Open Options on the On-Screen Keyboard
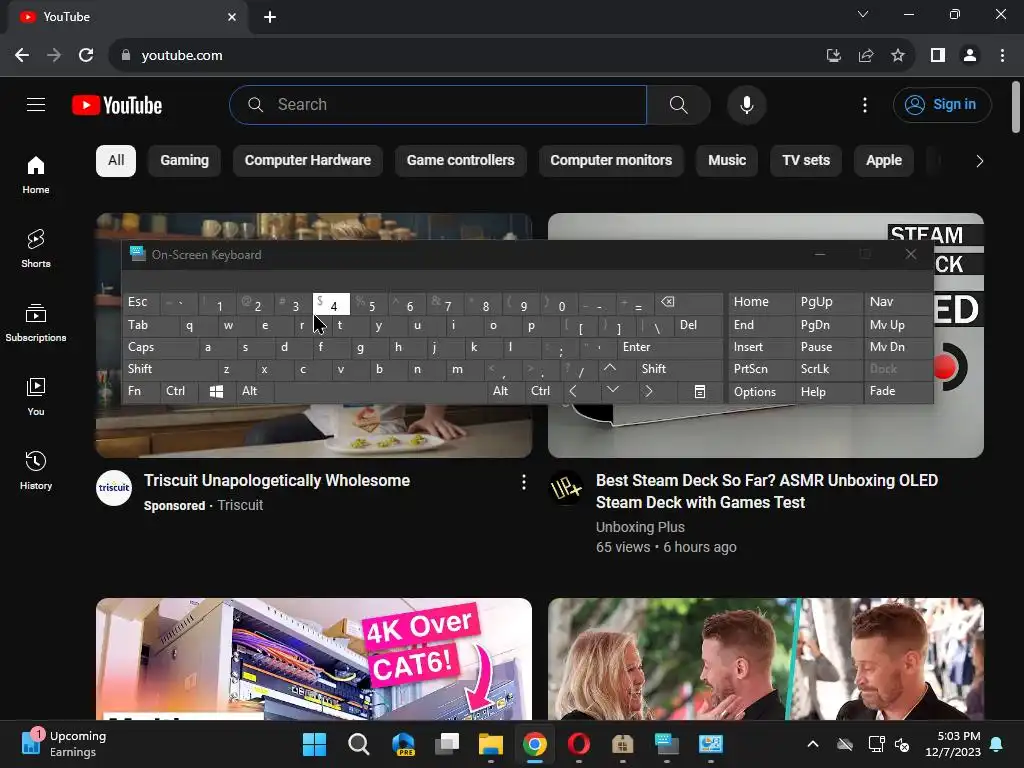This screenshot has height=768, width=1024. 761,392
